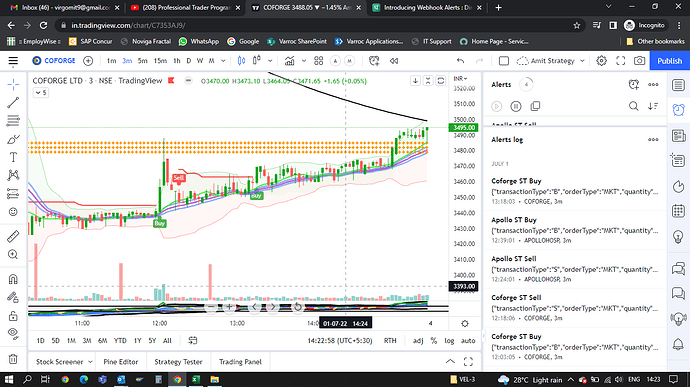
Task: Open go to date calendar button
Action: click(x=193, y=340)
